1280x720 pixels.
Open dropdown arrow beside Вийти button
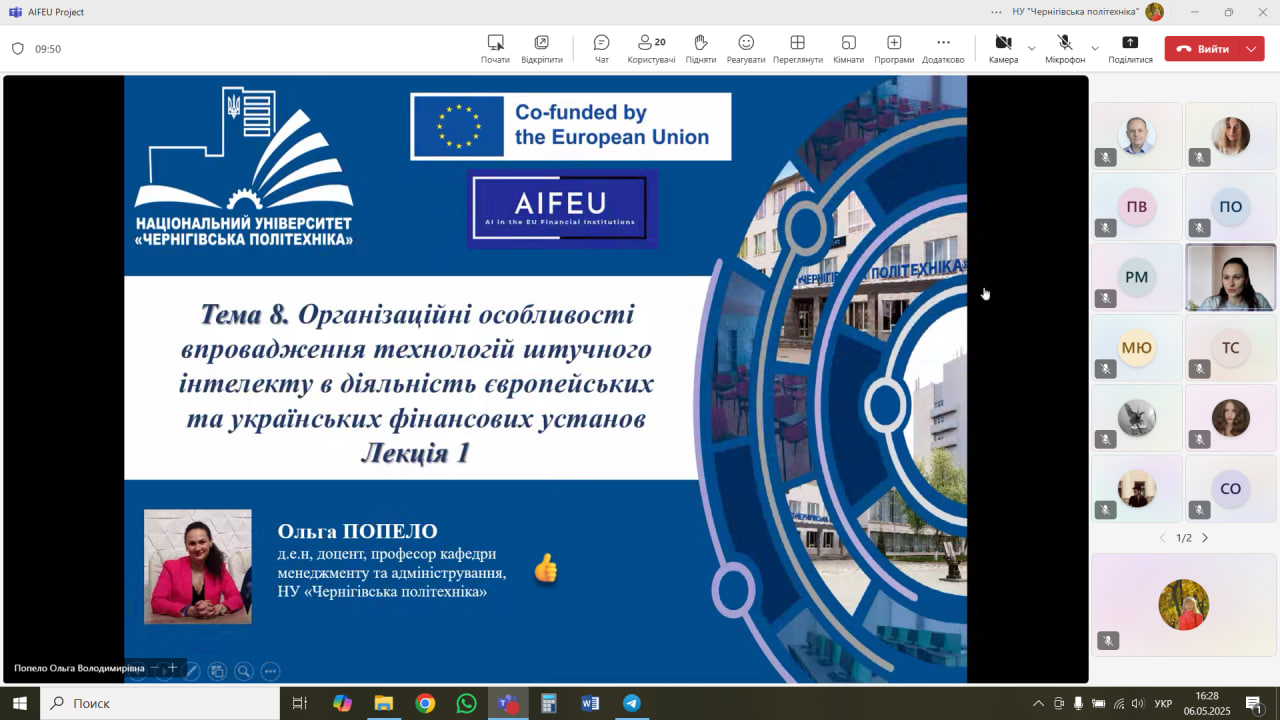(x=1252, y=48)
